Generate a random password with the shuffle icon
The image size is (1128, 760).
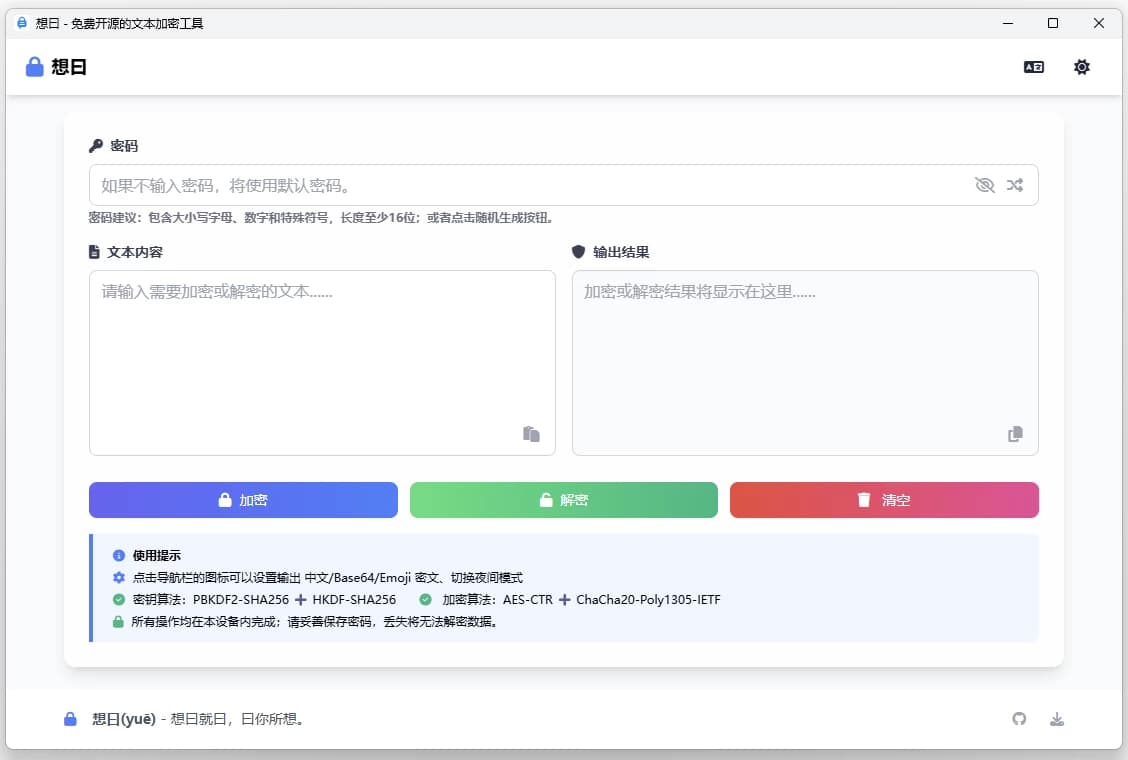tap(1015, 185)
